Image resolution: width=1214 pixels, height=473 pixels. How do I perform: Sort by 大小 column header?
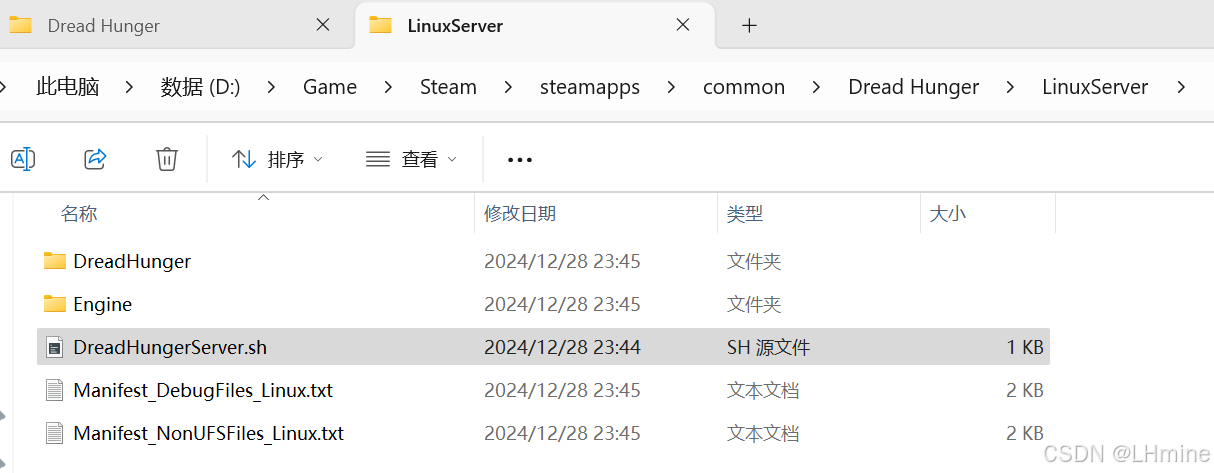[948, 213]
